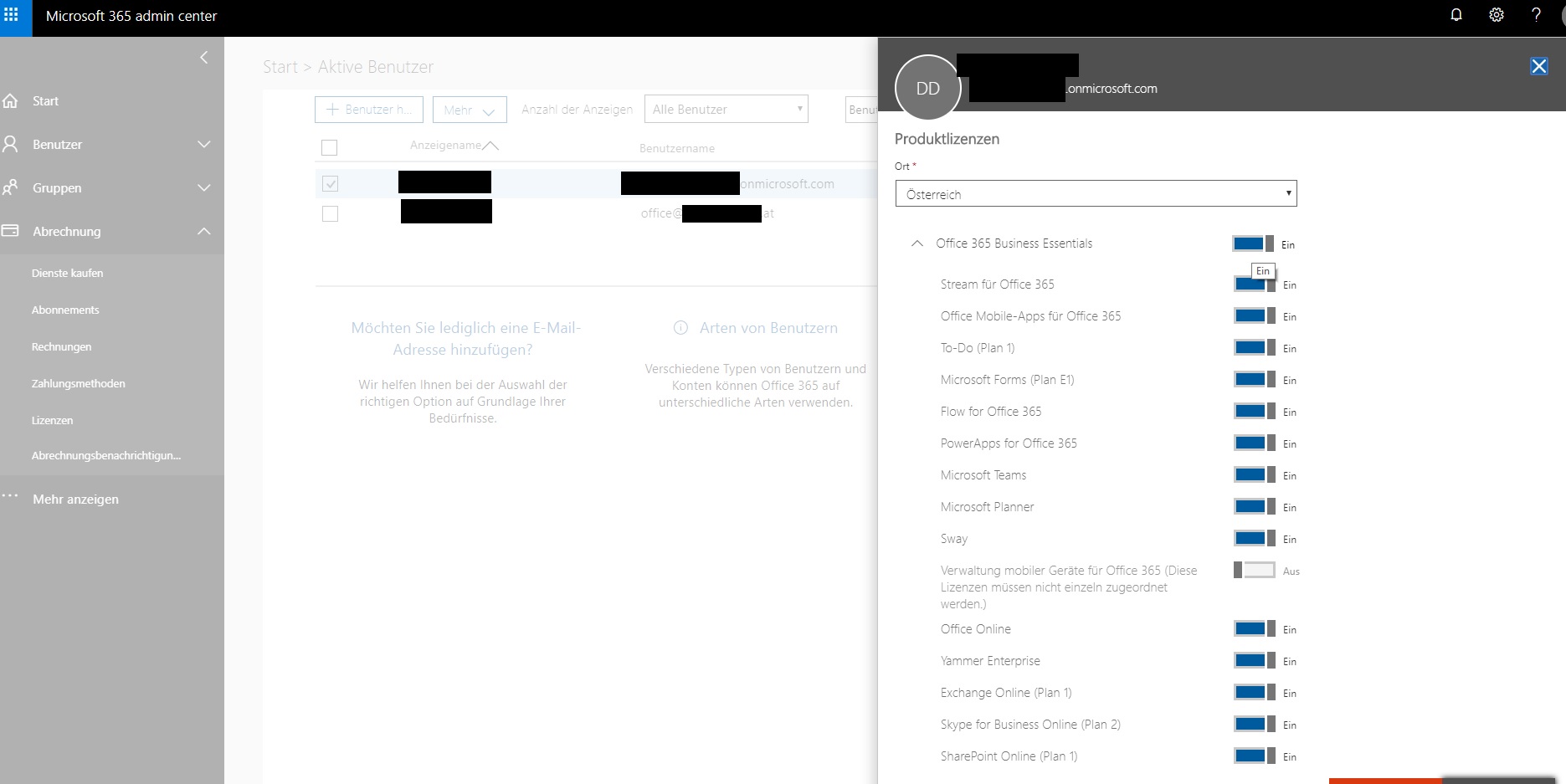The image size is (1566, 784).
Task: Open Zahlungsmethoden in sidebar
Action: coord(79,383)
